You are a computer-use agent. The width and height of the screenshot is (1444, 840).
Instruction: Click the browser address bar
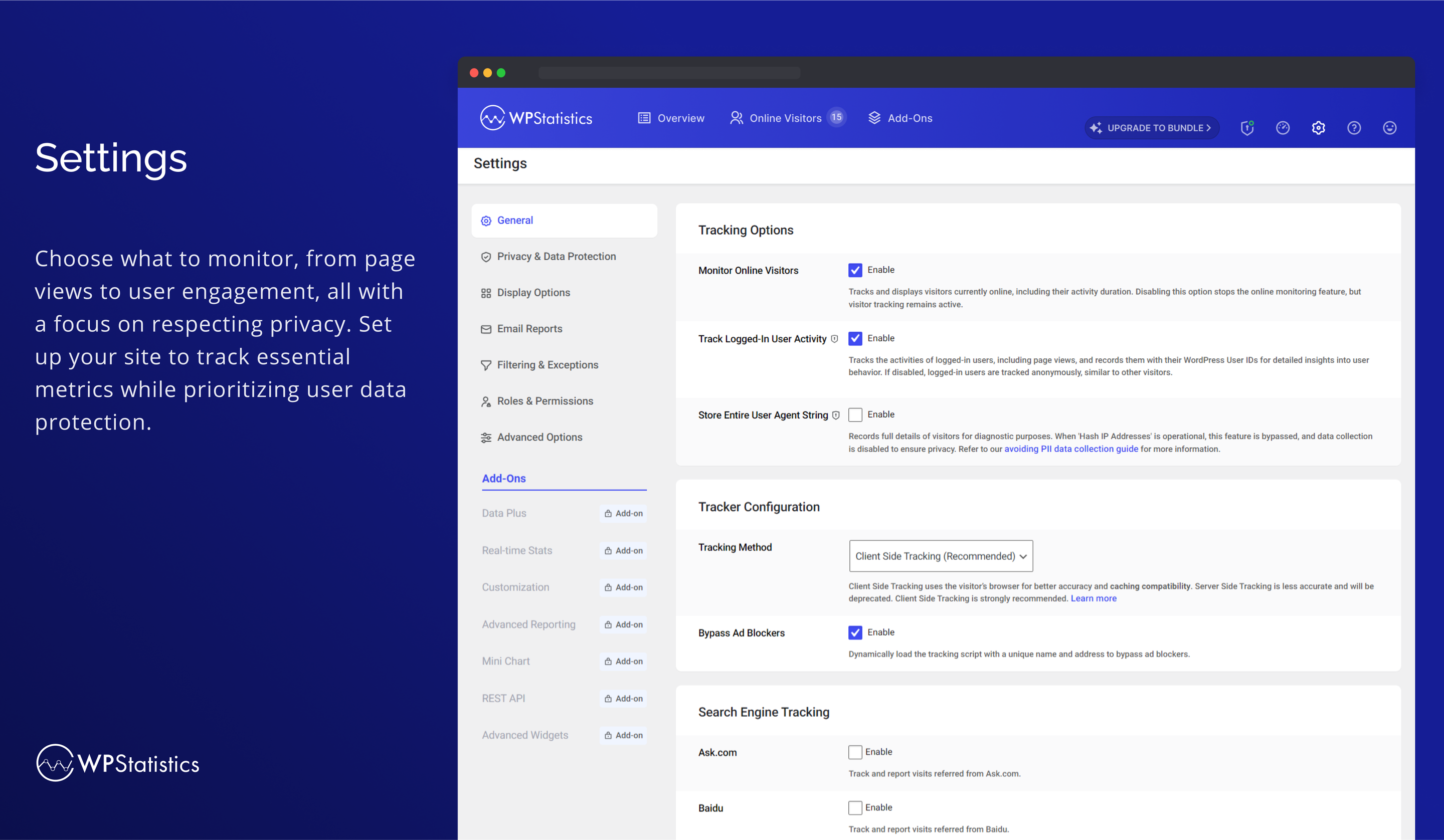tap(669, 73)
